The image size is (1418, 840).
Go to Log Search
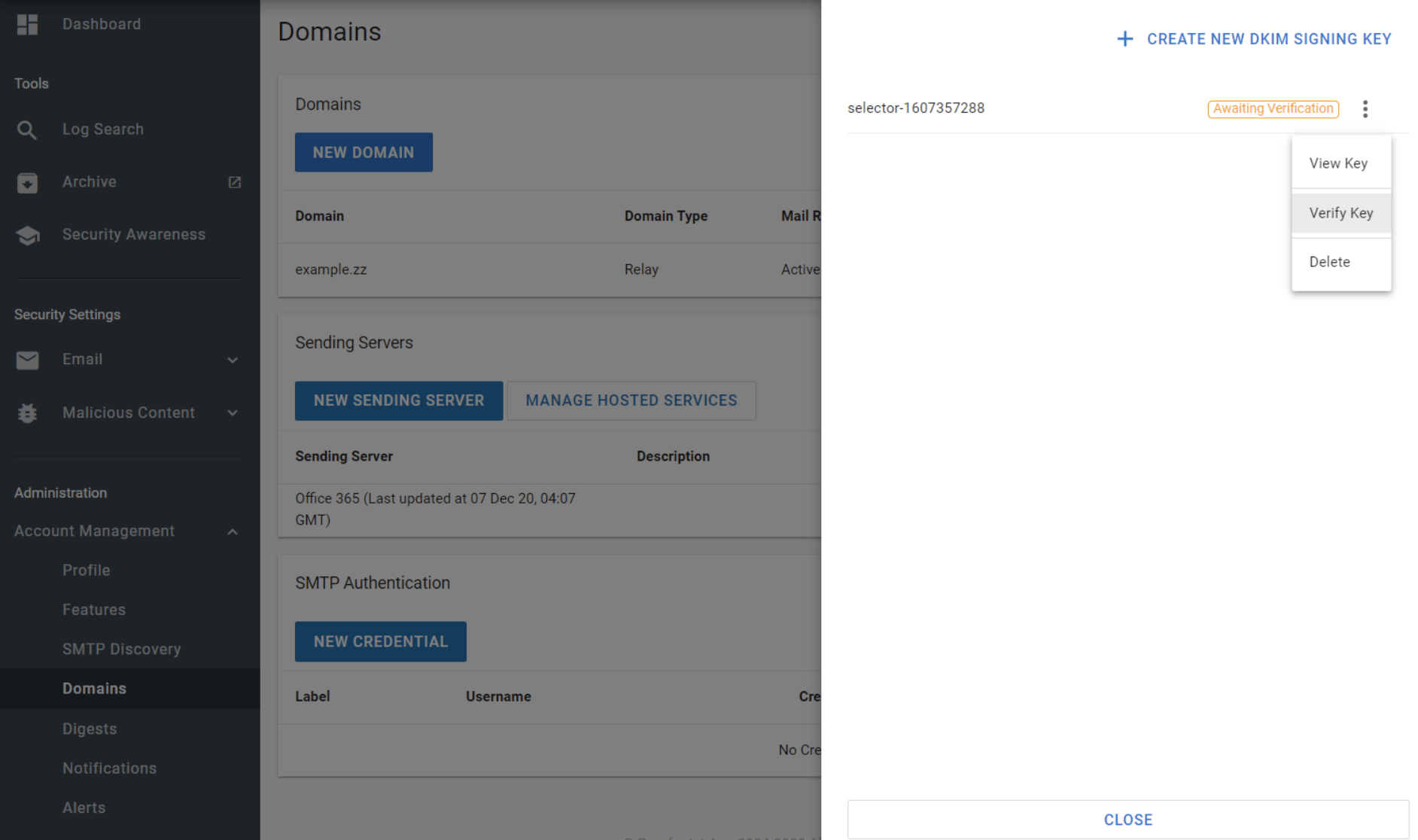pos(103,129)
